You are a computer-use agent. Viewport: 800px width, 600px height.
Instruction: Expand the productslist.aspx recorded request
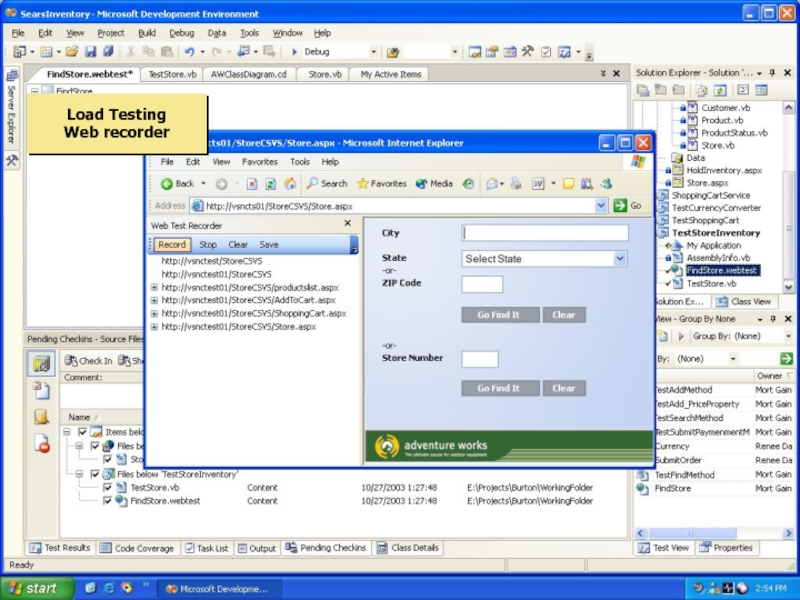click(x=154, y=287)
